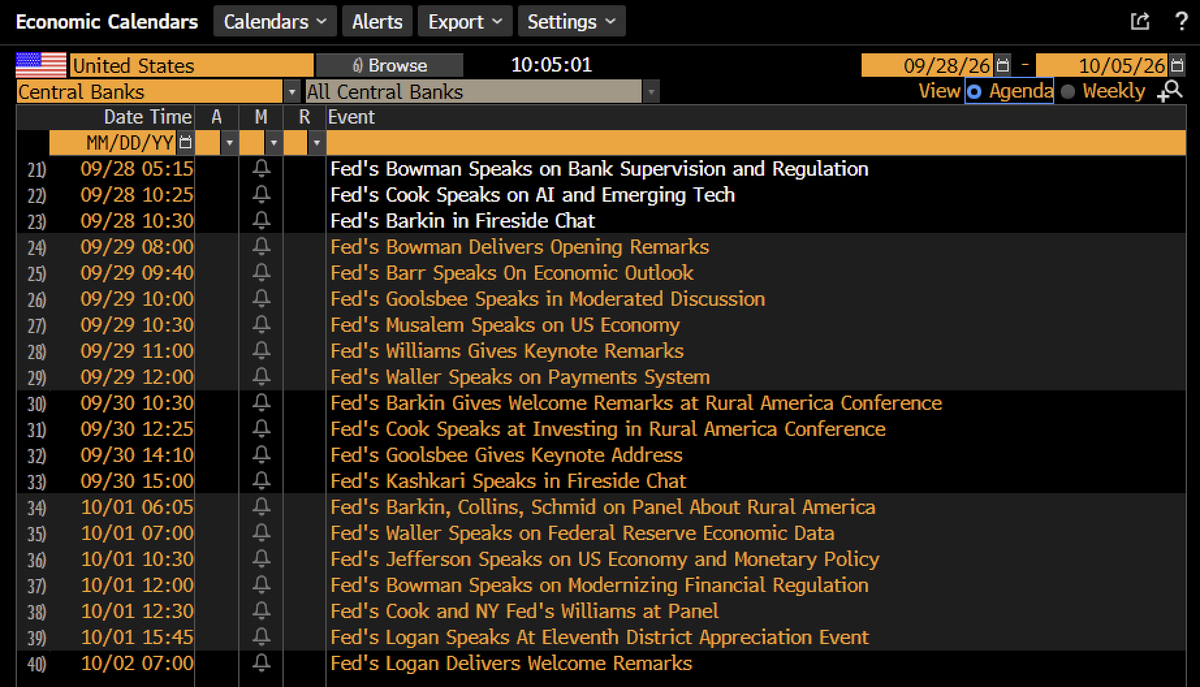This screenshot has width=1200, height=687.
Task: Click the M column header
Action: (x=261, y=117)
